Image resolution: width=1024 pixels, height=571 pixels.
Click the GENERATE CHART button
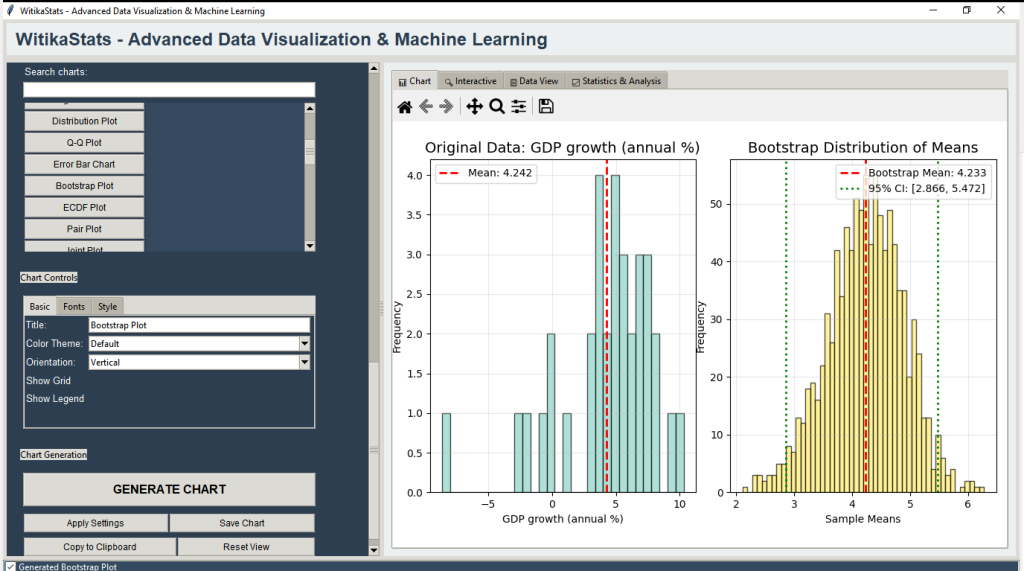(169, 489)
